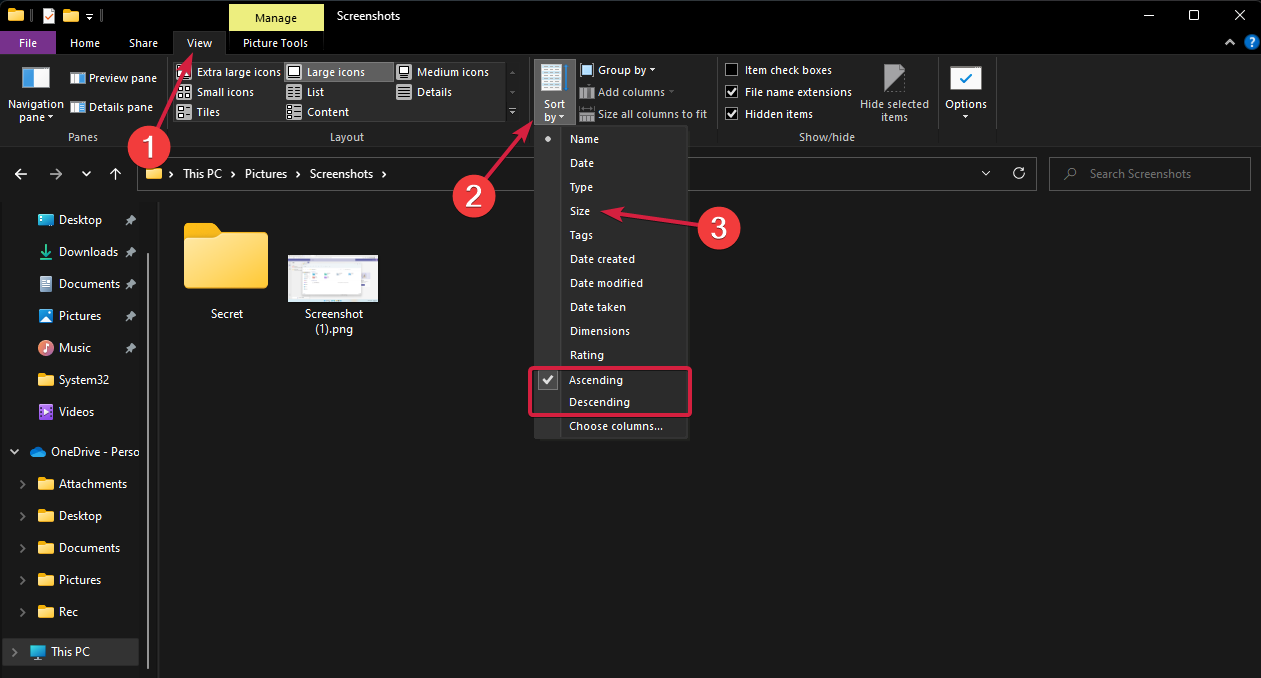Select Medium icons layout
Viewport: 1261px width, 678px height.
tap(443, 72)
